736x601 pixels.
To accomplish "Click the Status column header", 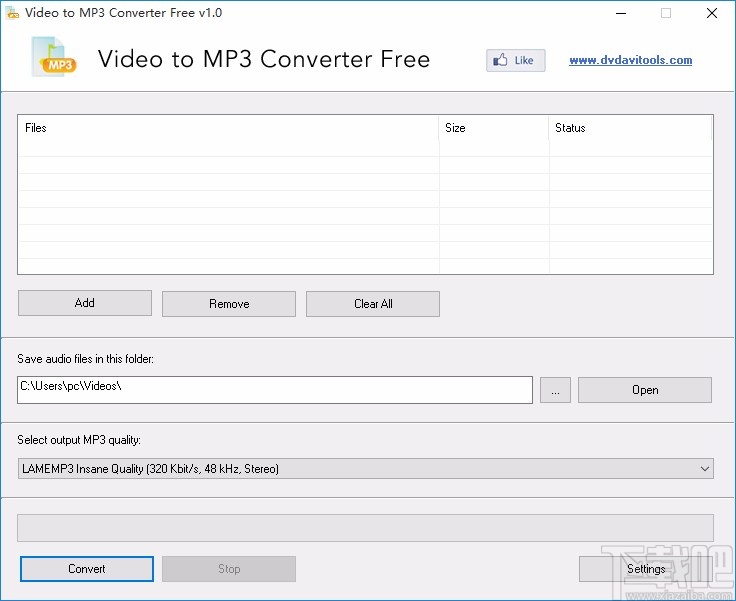I will pos(630,128).
